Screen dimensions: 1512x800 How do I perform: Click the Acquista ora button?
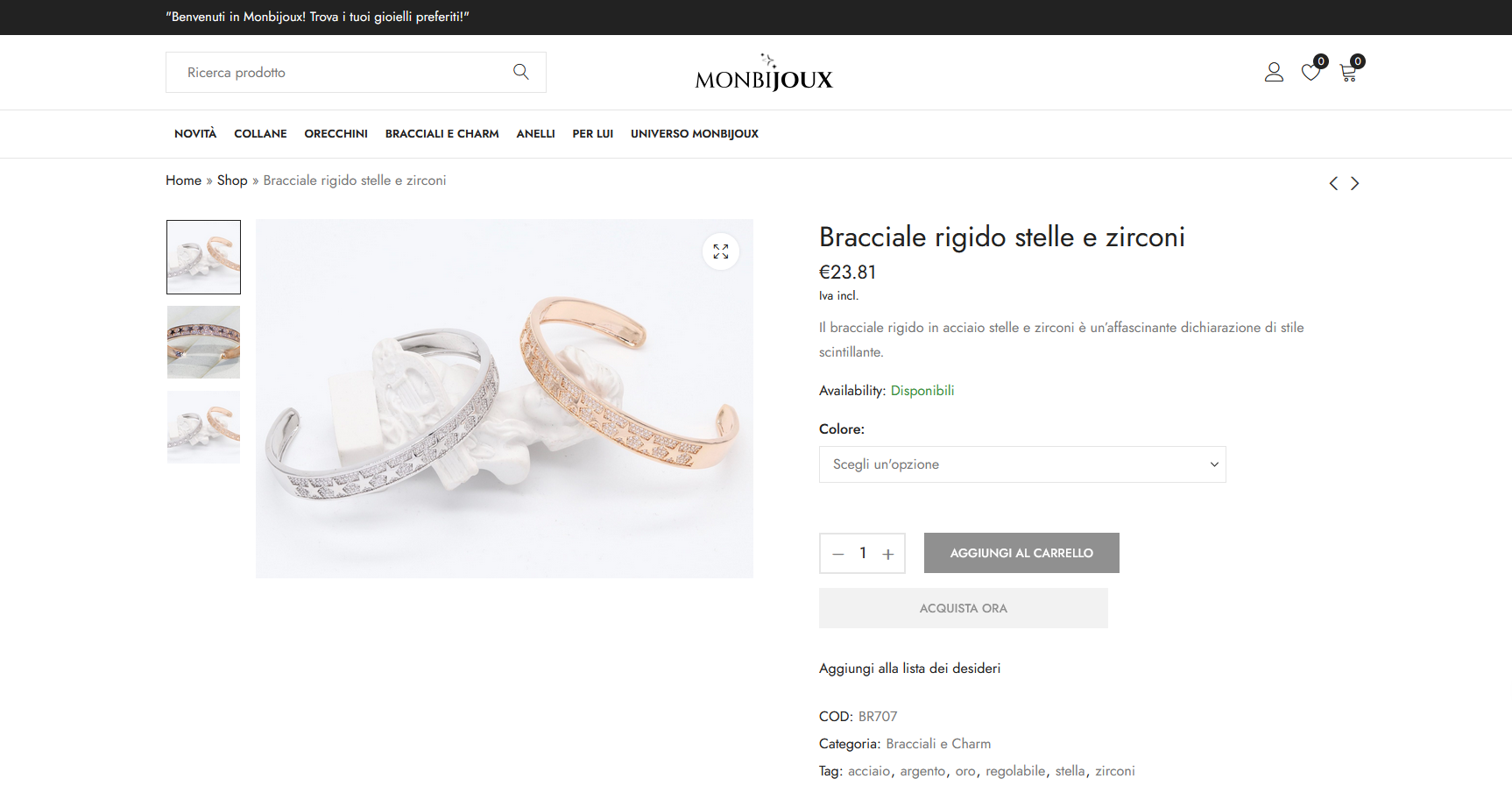[x=963, y=608]
